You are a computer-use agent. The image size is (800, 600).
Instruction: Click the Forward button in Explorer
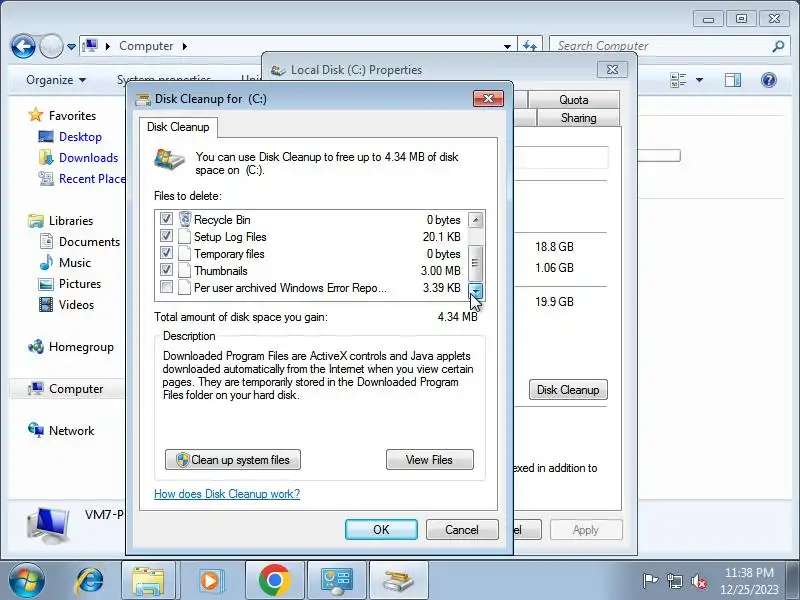pos(51,46)
